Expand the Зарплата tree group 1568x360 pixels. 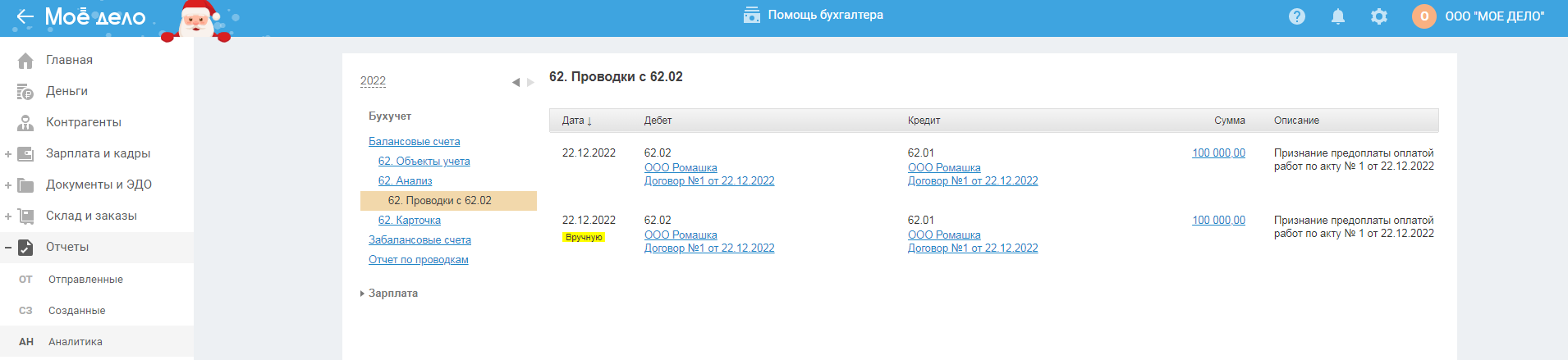tap(362, 294)
